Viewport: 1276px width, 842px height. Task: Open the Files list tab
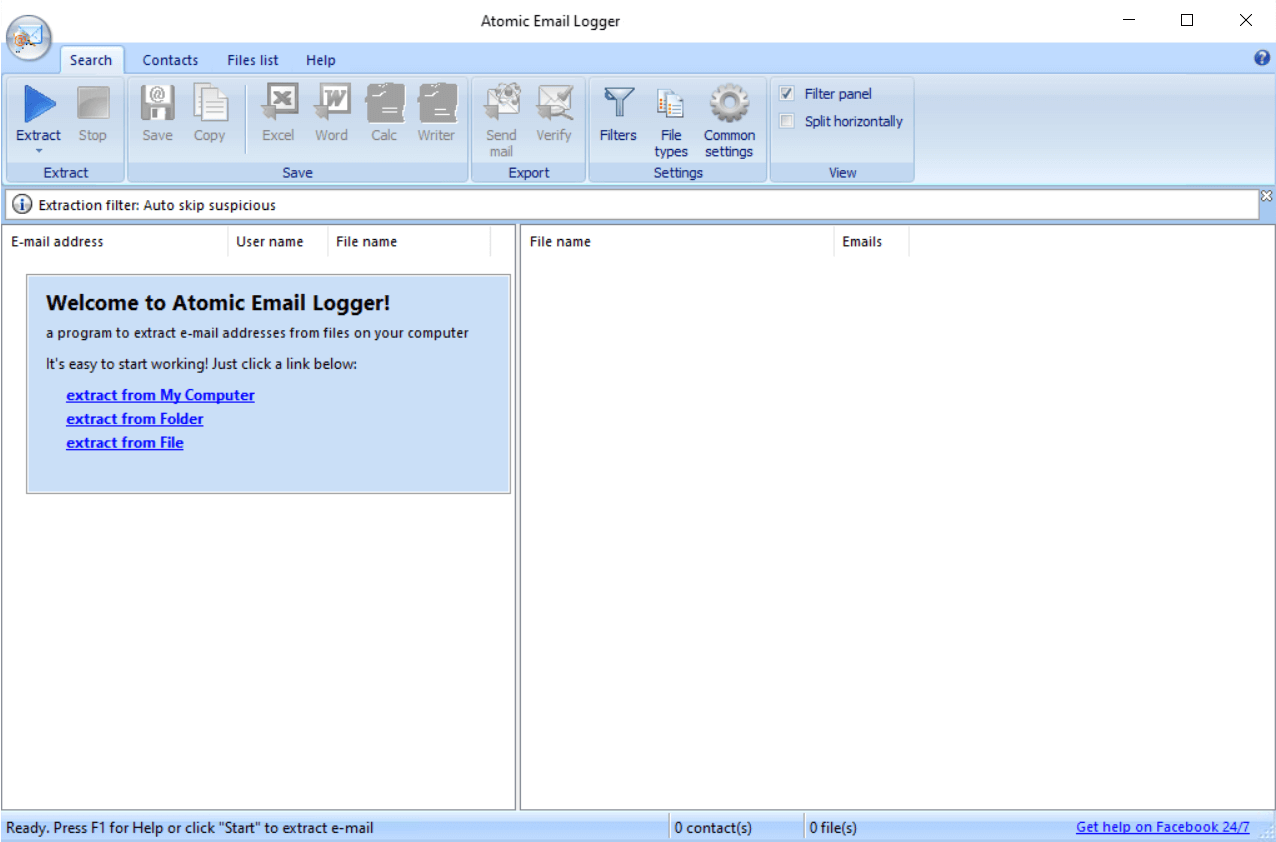click(x=253, y=60)
